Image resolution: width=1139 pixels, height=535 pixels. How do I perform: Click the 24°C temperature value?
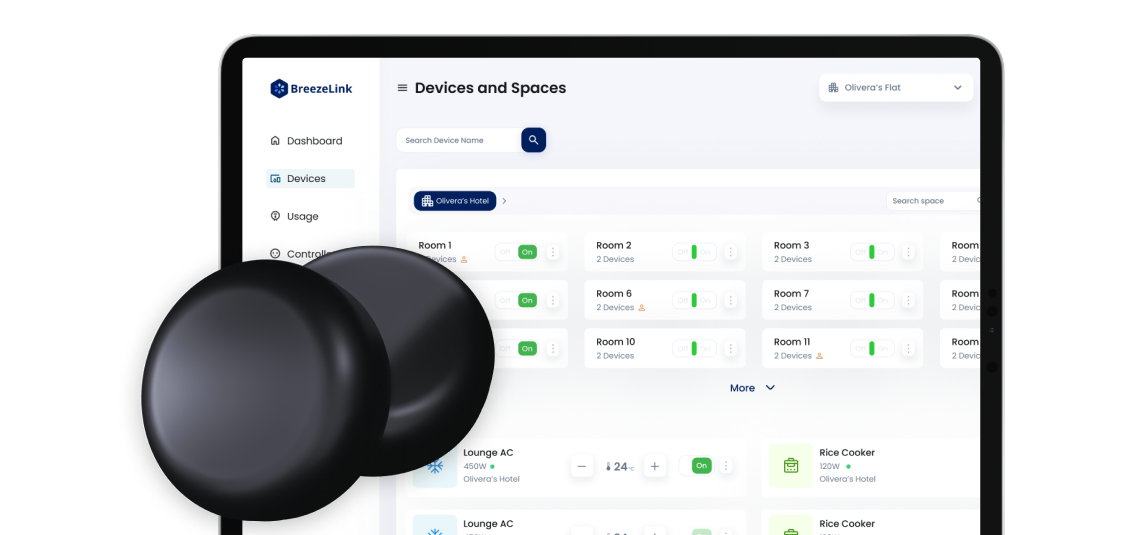tap(624, 467)
